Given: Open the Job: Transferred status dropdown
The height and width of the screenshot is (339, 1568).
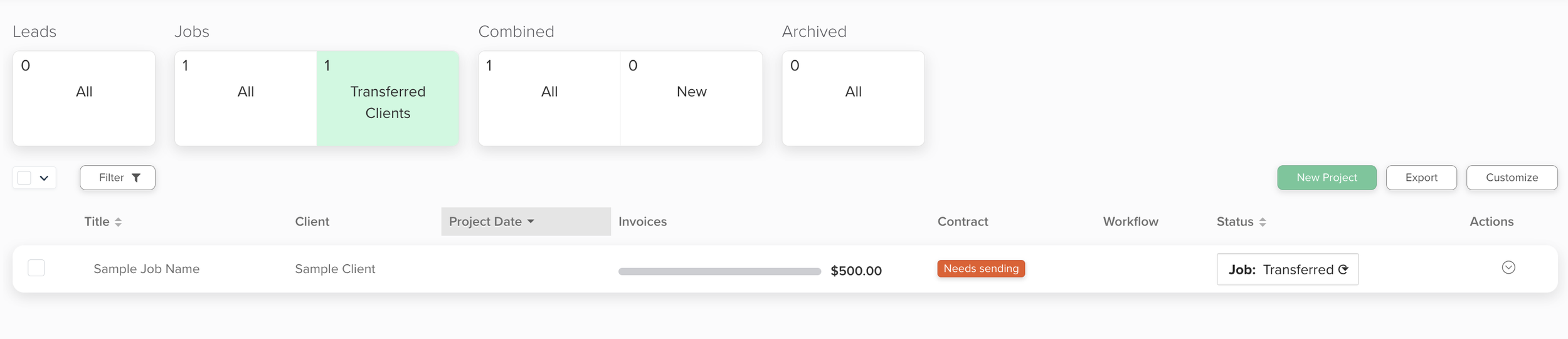Looking at the screenshot, I should (1288, 269).
